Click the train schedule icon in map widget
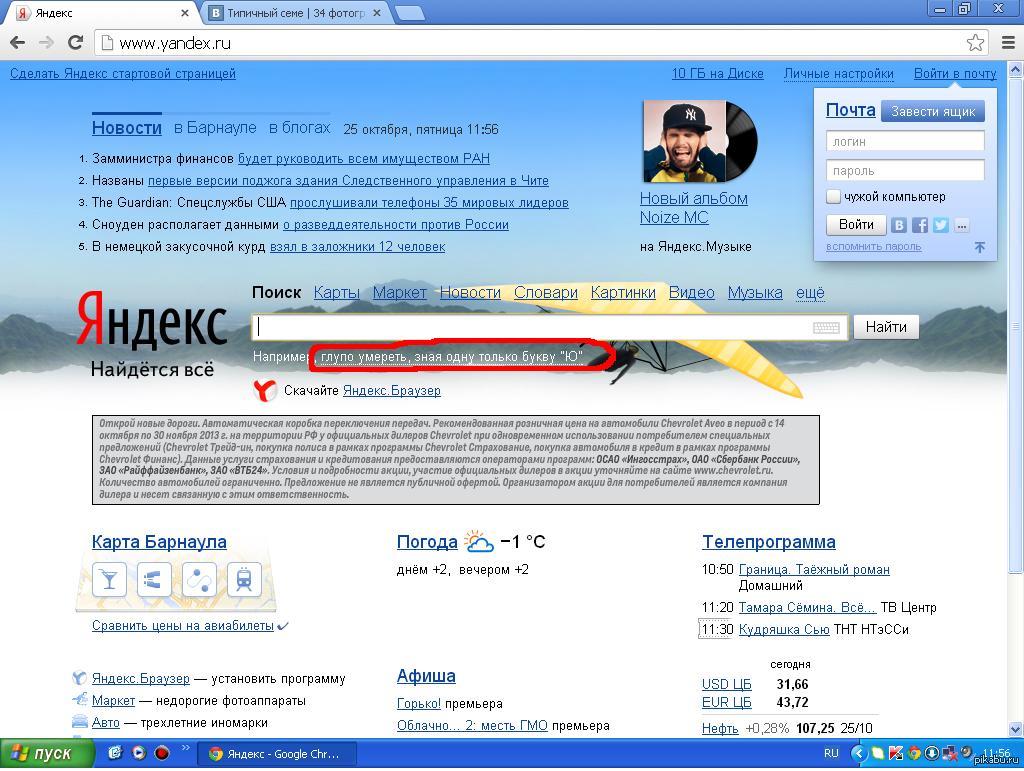This screenshot has width=1024, height=771. [x=243, y=579]
